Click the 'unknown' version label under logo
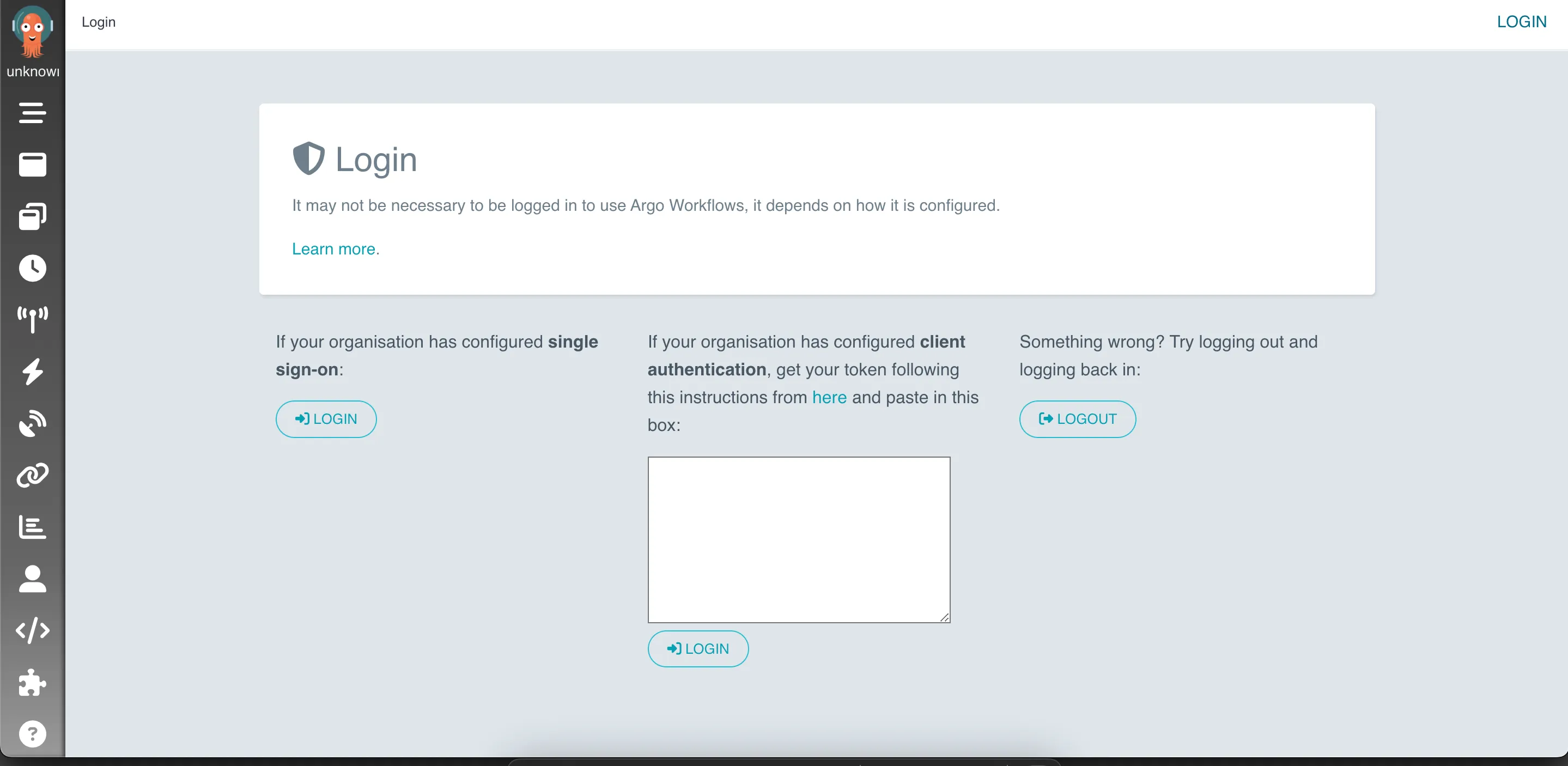 [33, 71]
